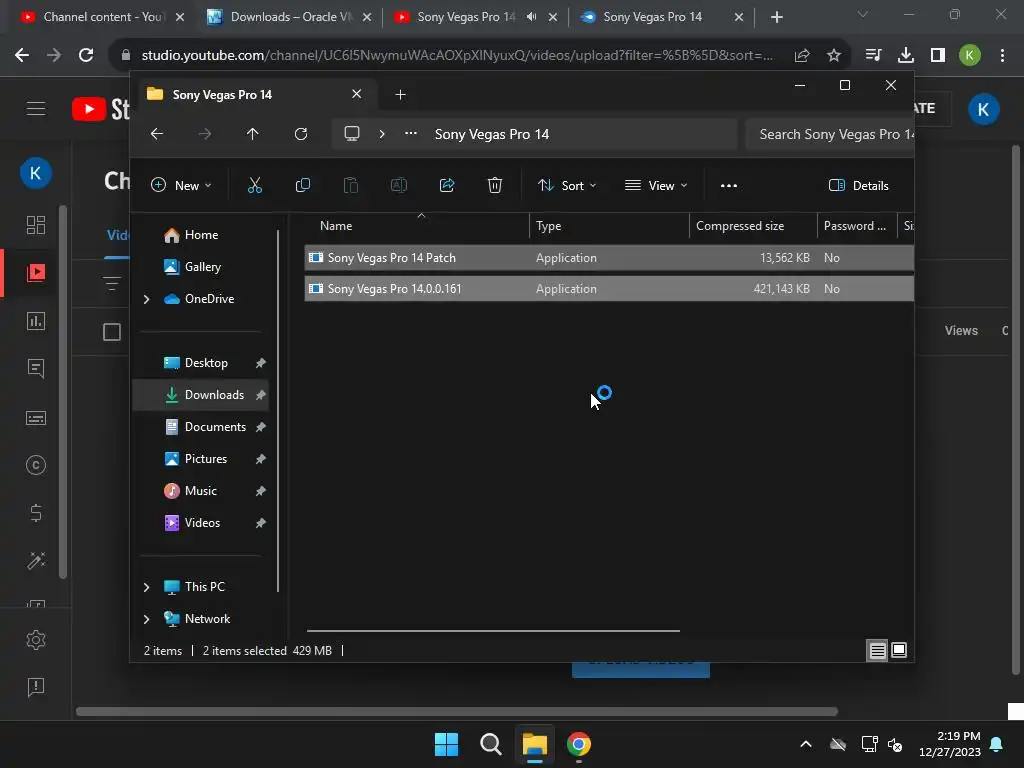
Task: Open YouTube Studio Analytics sidebar icon
Action: pos(36,321)
